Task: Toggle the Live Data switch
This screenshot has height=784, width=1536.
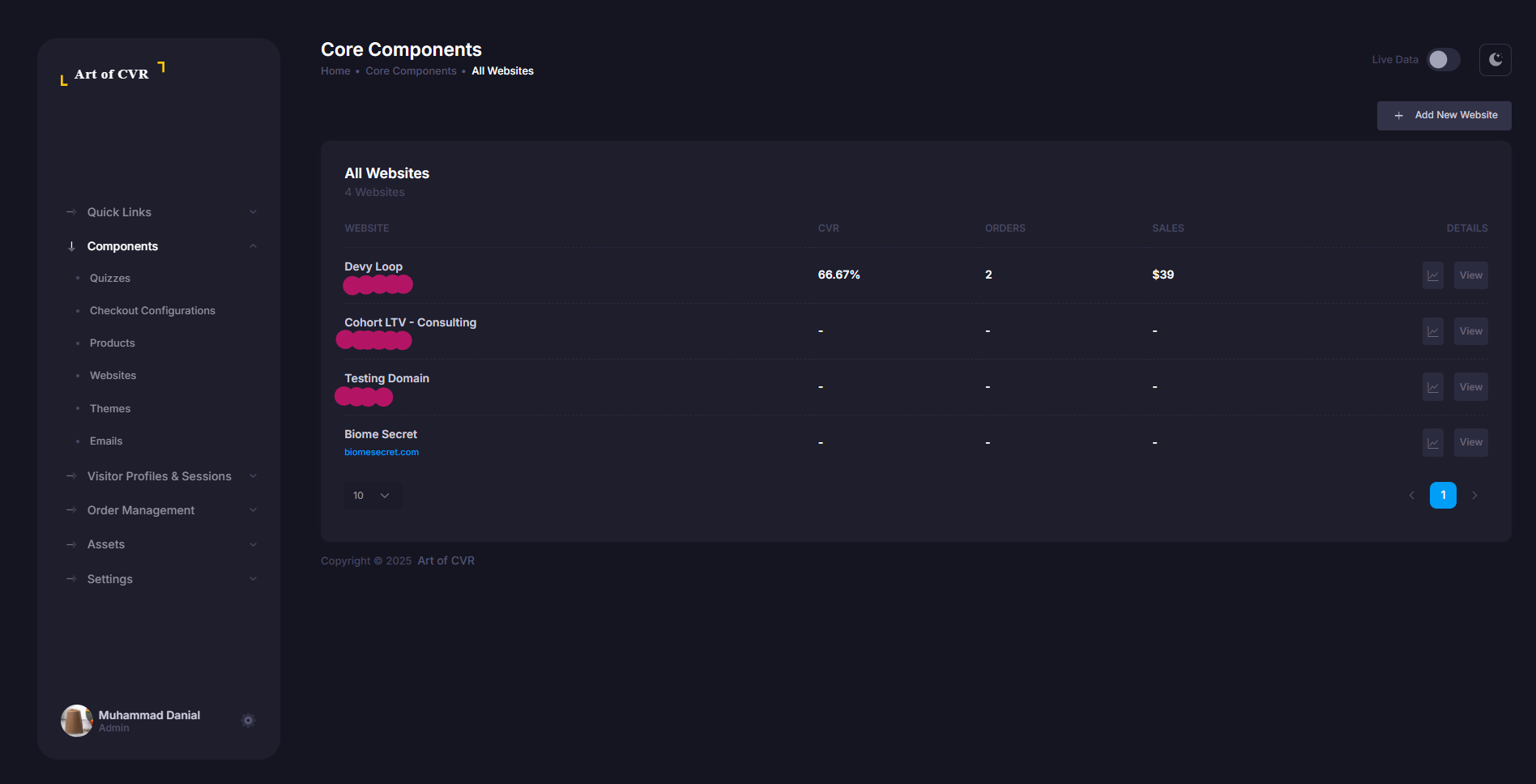Action: [x=1443, y=60]
